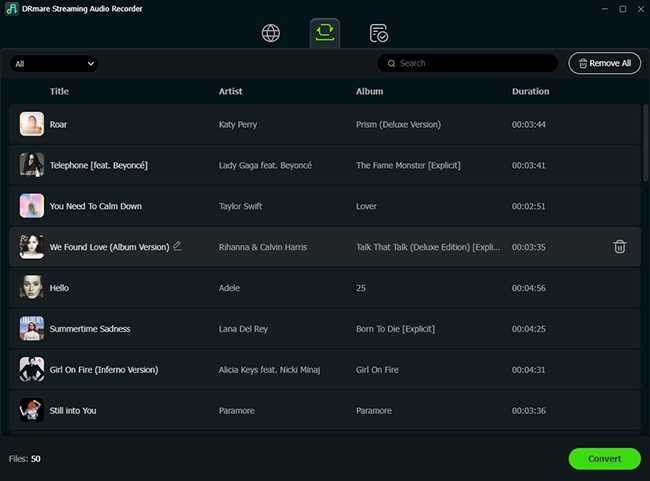The image size is (650, 481).
Task: Click the DRmare app logo icon
Action: 12,9
